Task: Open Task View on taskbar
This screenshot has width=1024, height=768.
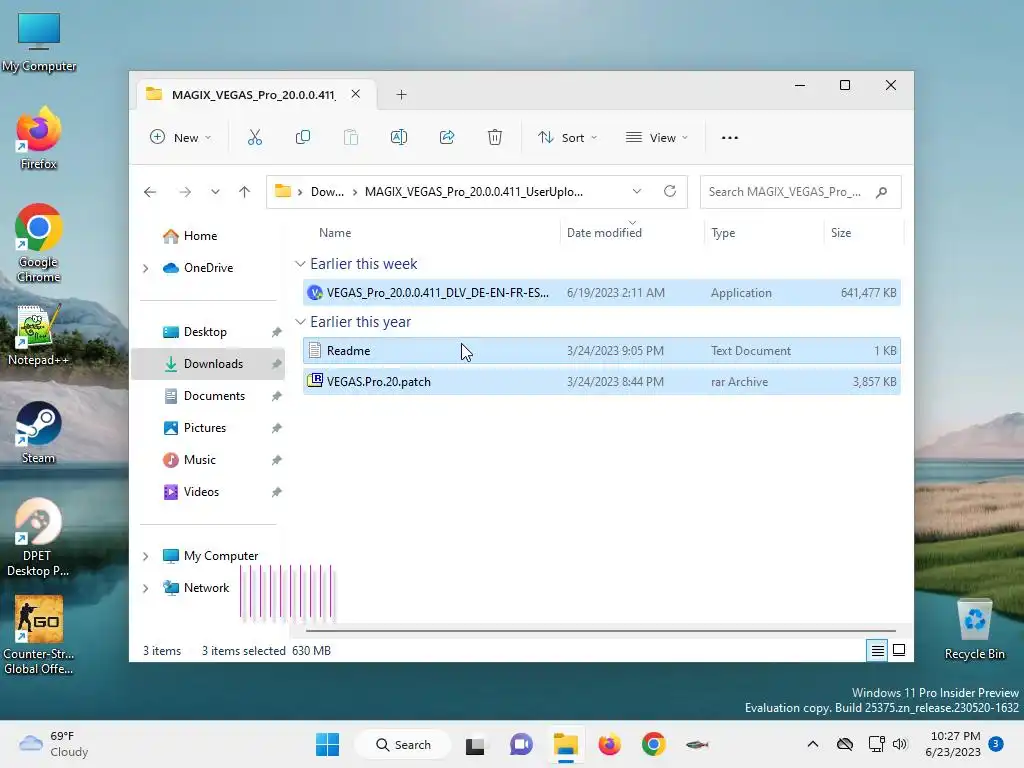Action: point(475,744)
